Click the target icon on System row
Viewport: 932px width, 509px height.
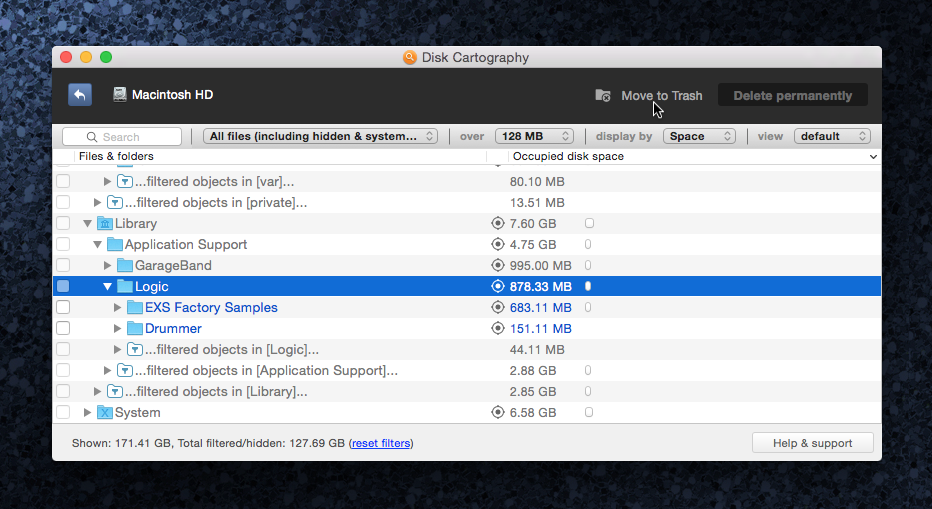498,412
